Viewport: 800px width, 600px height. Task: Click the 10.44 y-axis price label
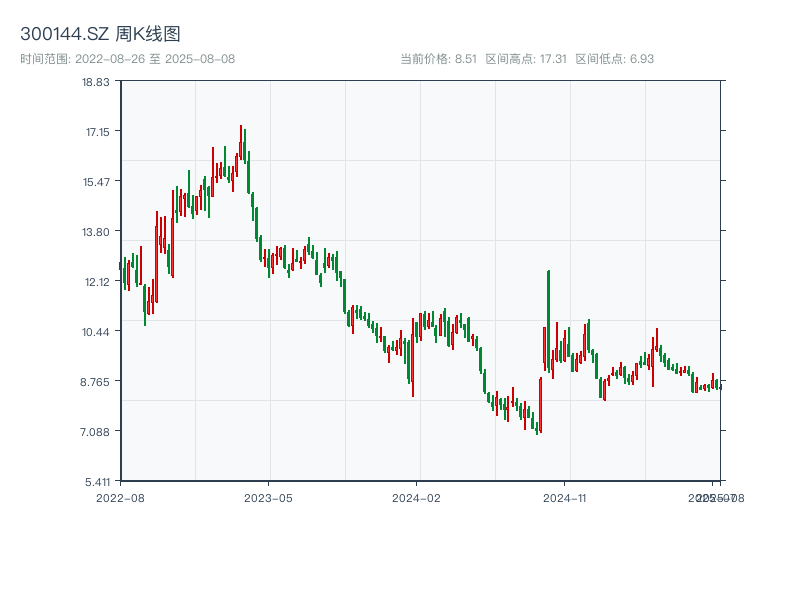pos(96,332)
